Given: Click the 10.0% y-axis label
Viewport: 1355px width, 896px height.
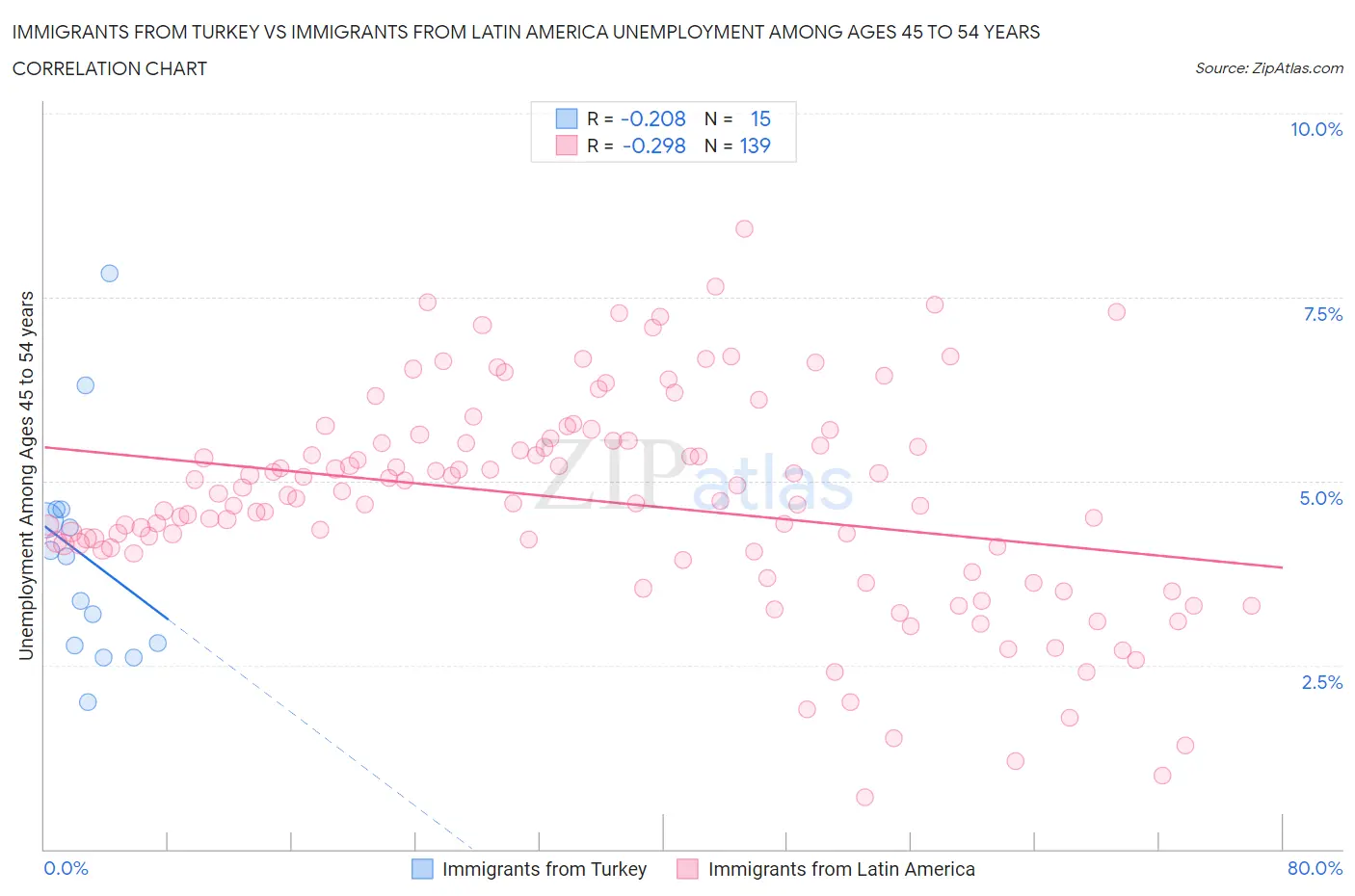Looking at the screenshot, I should [1315, 129].
